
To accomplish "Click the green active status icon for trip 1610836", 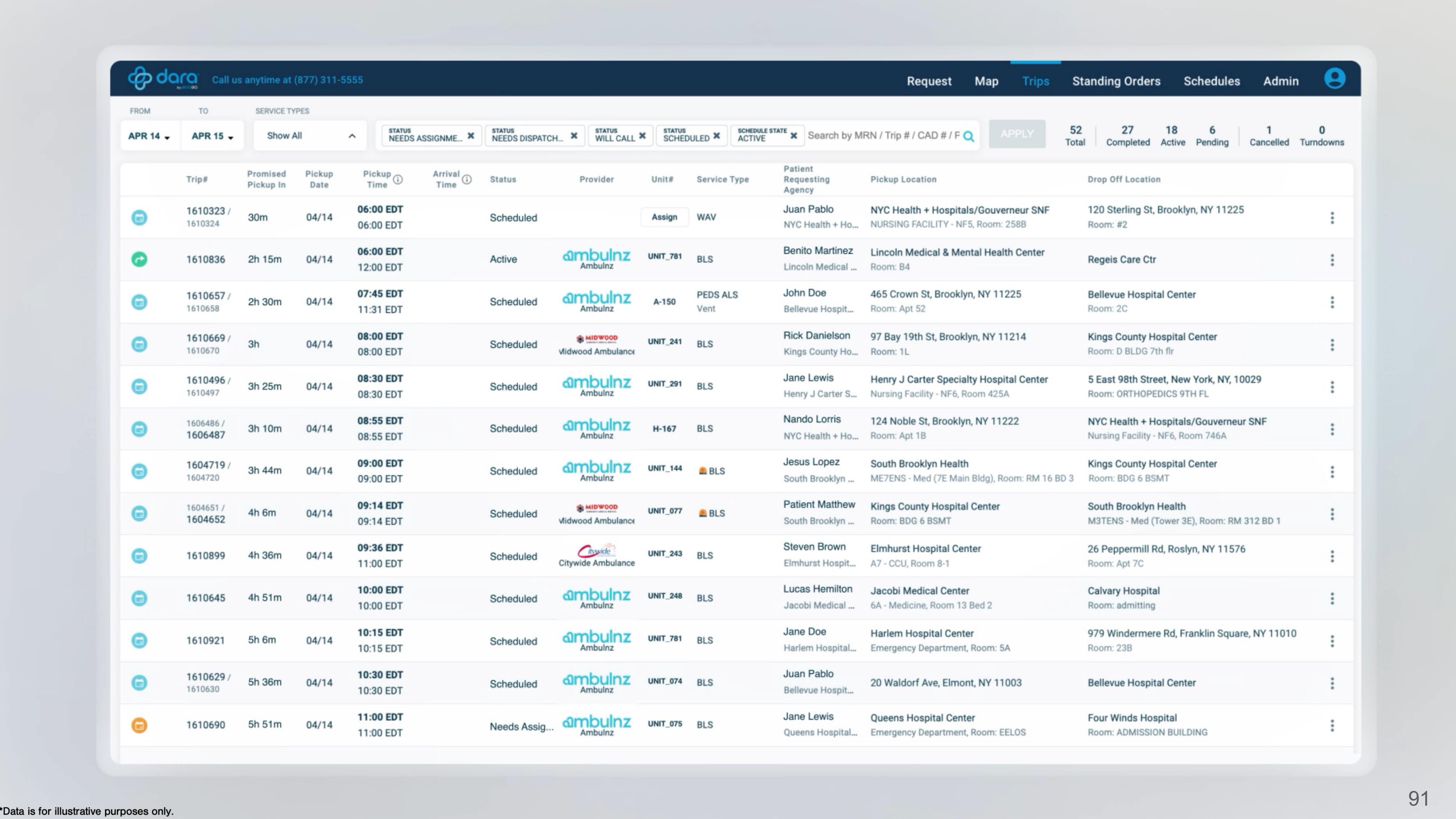I will [x=139, y=259].
